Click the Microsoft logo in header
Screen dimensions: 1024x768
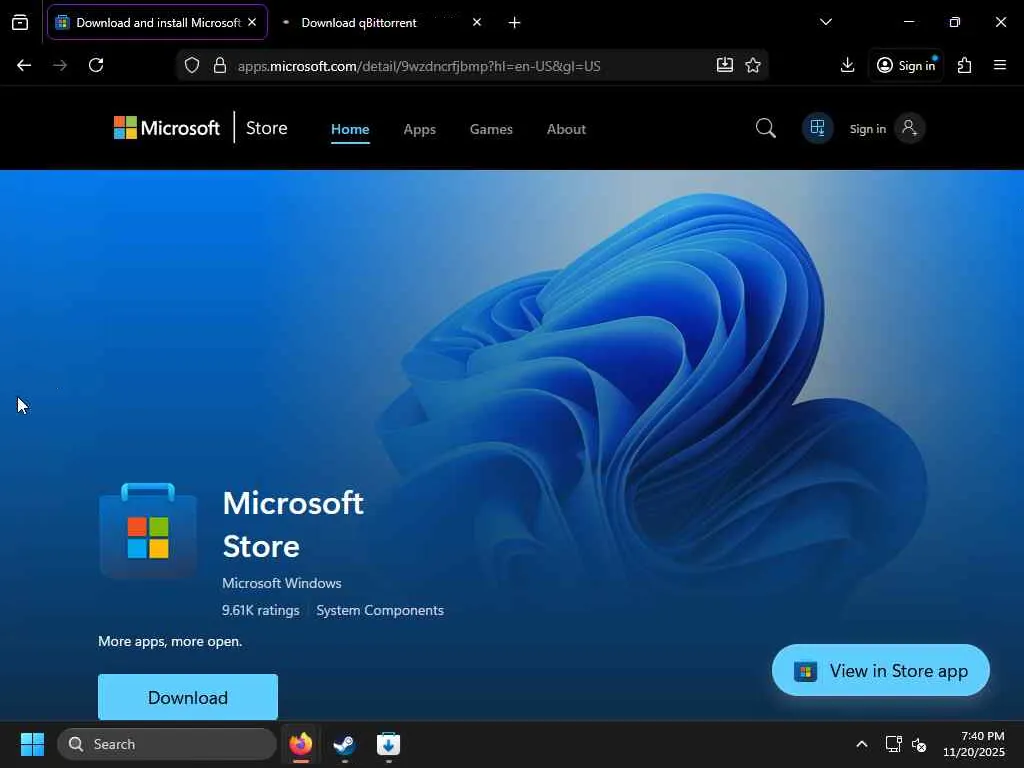pos(167,128)
